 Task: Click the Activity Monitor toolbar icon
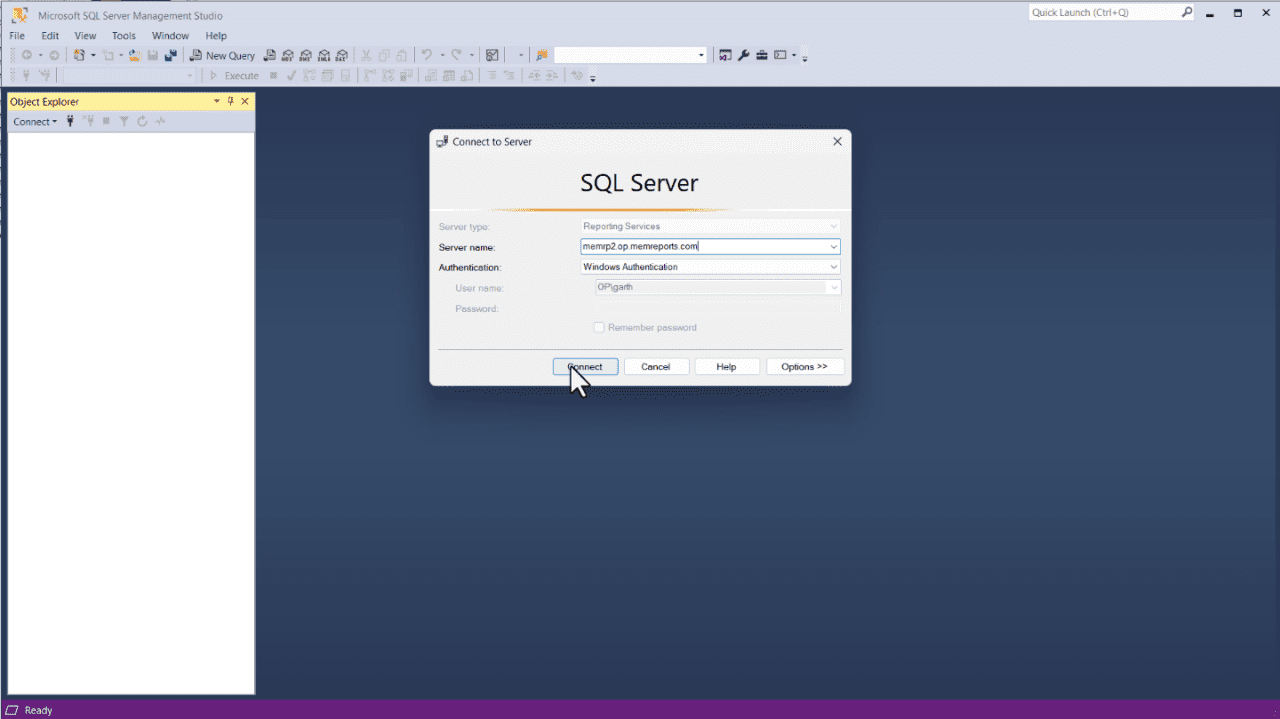pos(492,56)
